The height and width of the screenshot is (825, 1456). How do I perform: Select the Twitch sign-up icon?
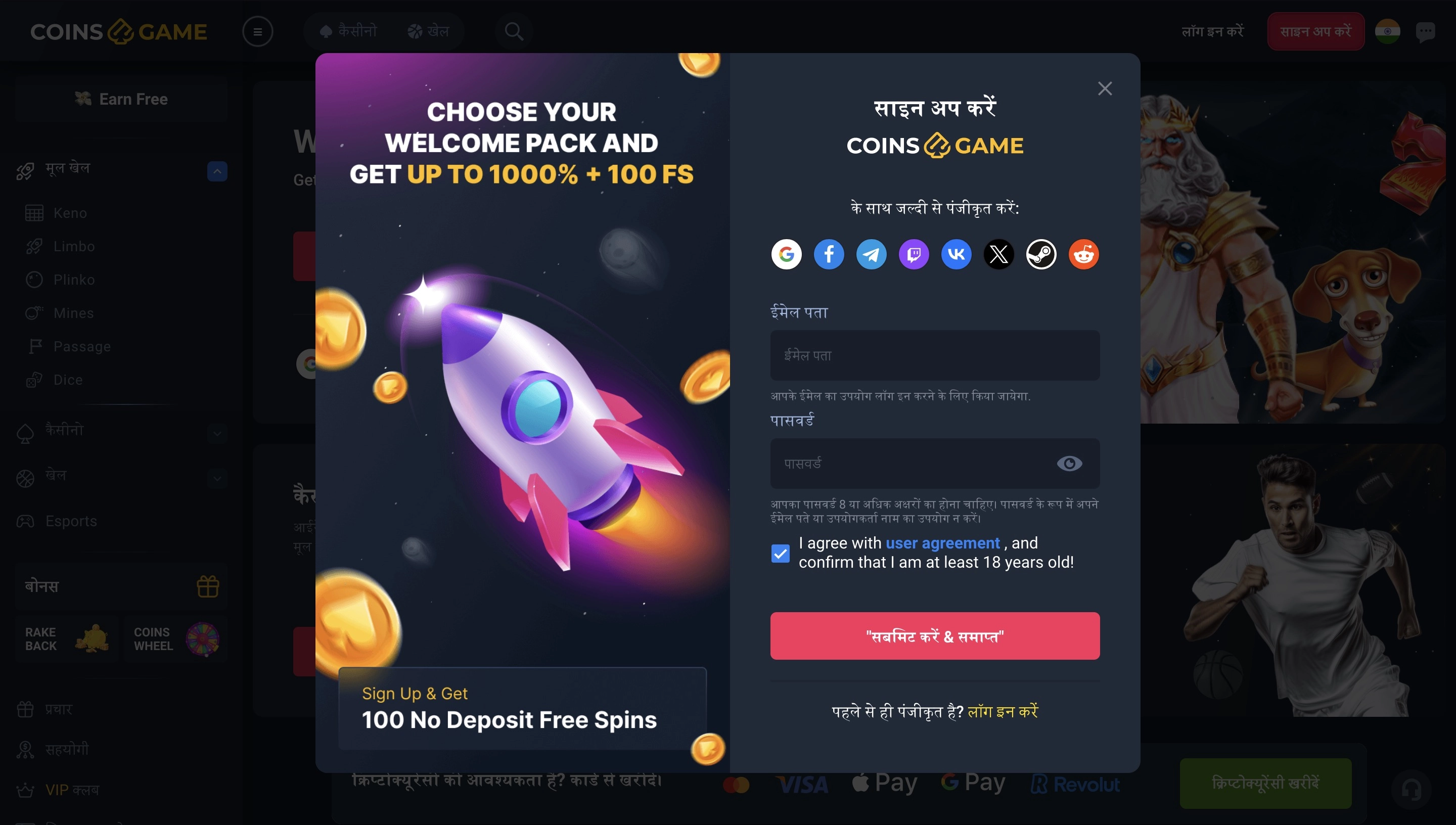[x=914, y=254]
